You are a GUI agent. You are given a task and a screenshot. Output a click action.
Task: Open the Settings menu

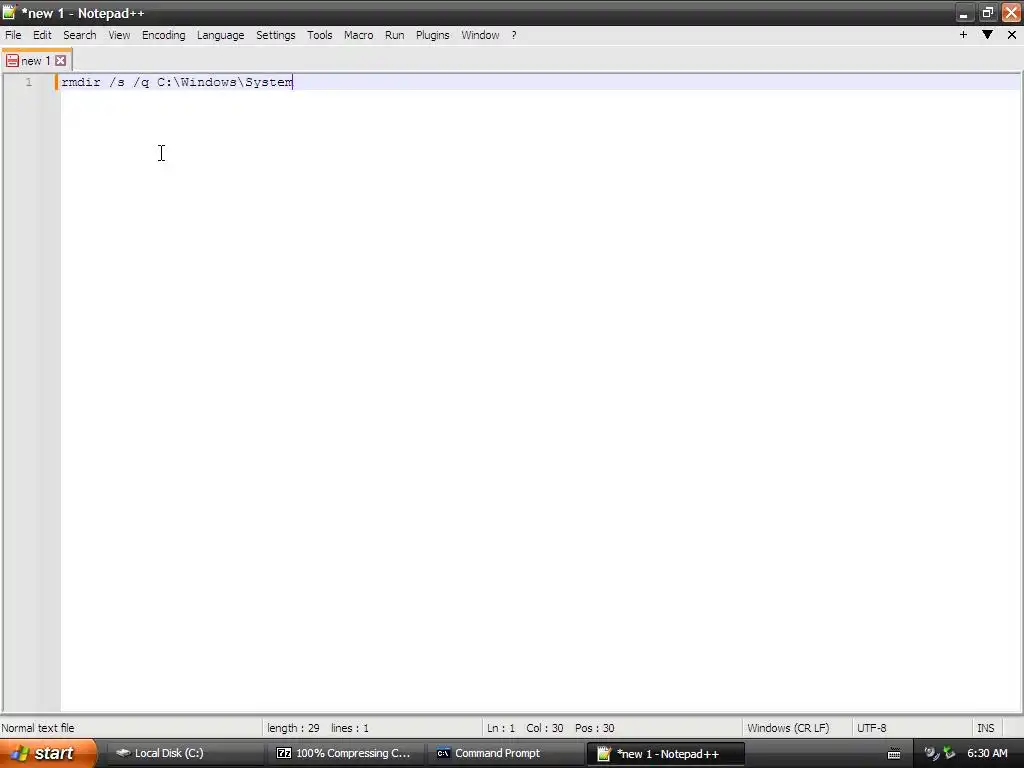[276, 35]
